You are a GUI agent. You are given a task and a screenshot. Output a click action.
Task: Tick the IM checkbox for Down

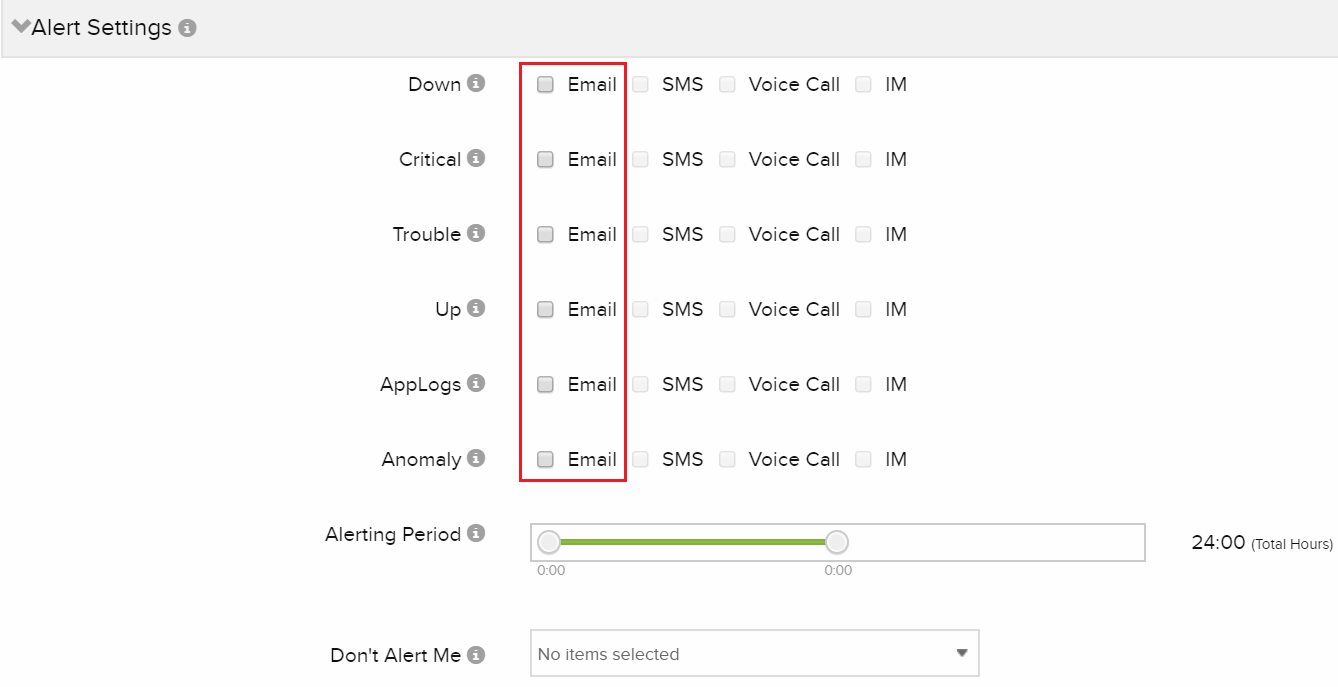pos(863,84)
